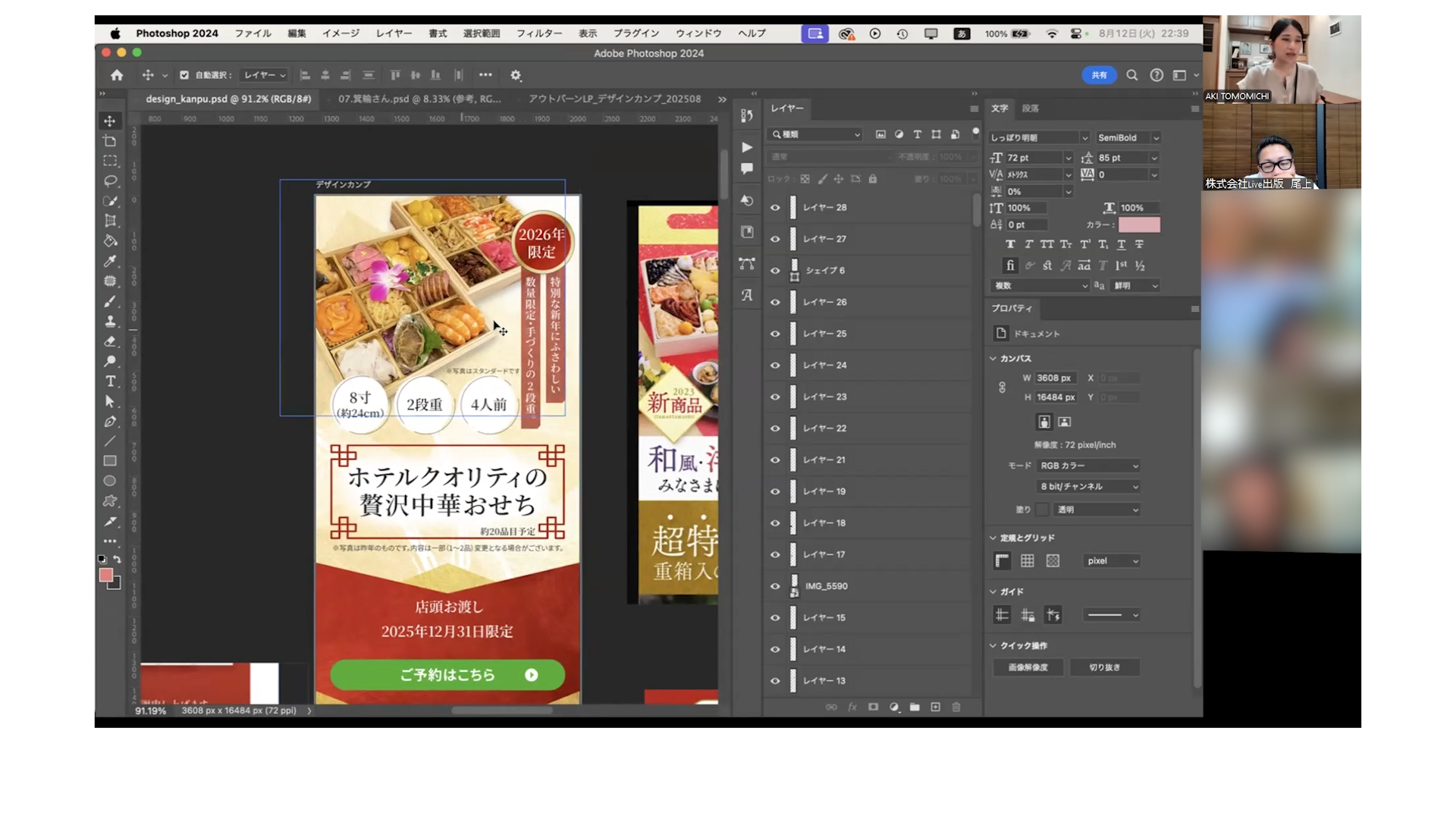Select the Rectangle shape tool
The width and height of the screenshot is (1456, 819).
[x=110, y=461]
